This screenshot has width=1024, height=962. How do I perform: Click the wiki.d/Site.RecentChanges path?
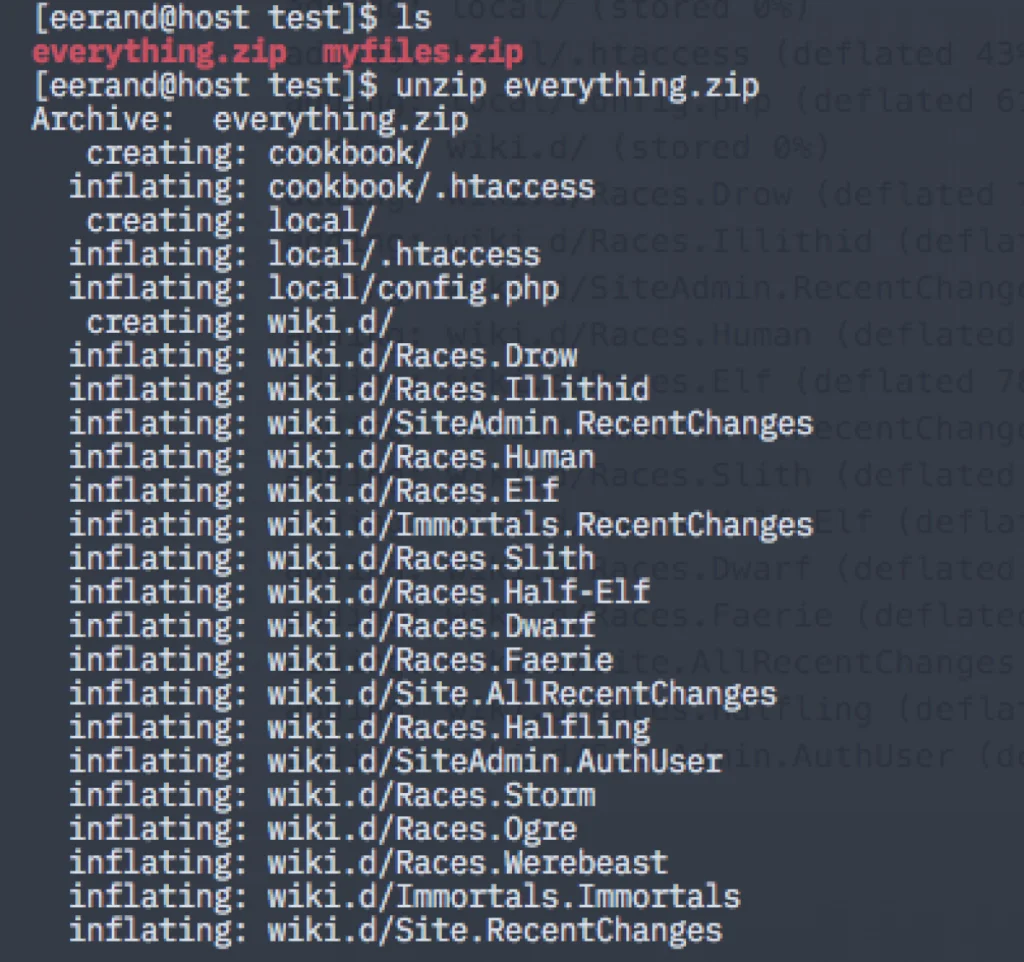click(495, 930)
